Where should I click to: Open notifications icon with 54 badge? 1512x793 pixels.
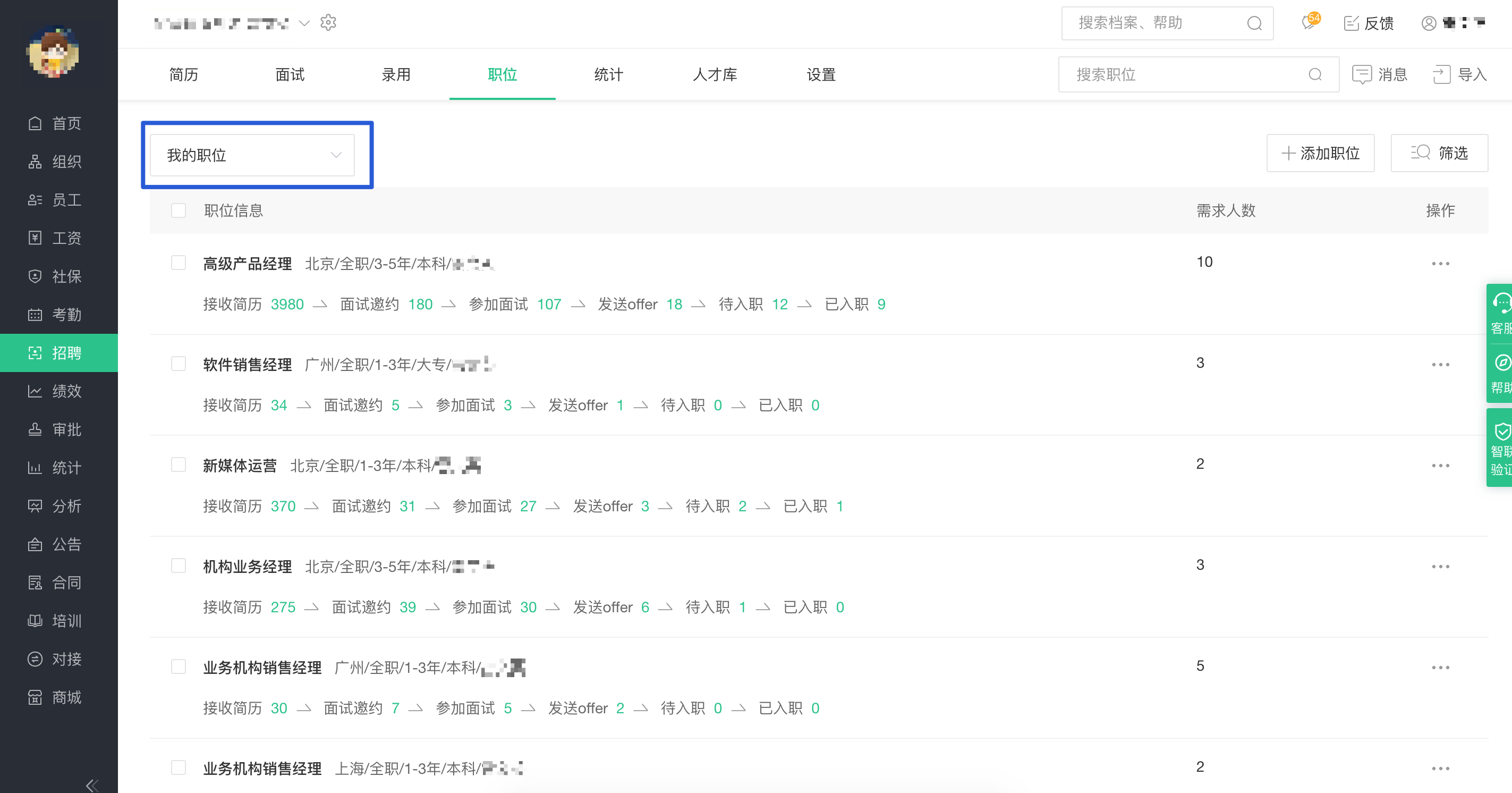point(1310,22)
